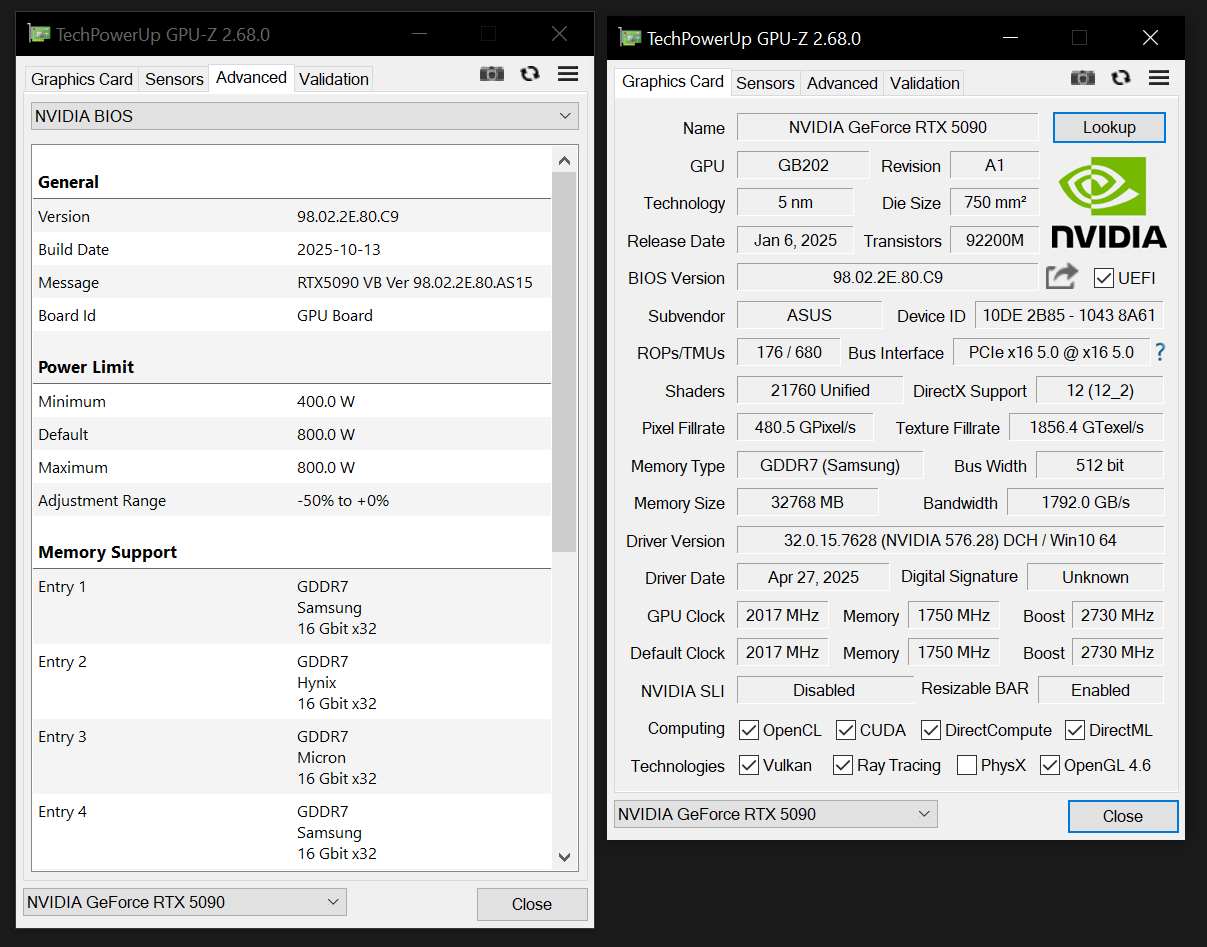Switch to Graphics Card tab in left window
Image resolution: width=1207 pixels, height=947 pixels.
coord(82,79)
